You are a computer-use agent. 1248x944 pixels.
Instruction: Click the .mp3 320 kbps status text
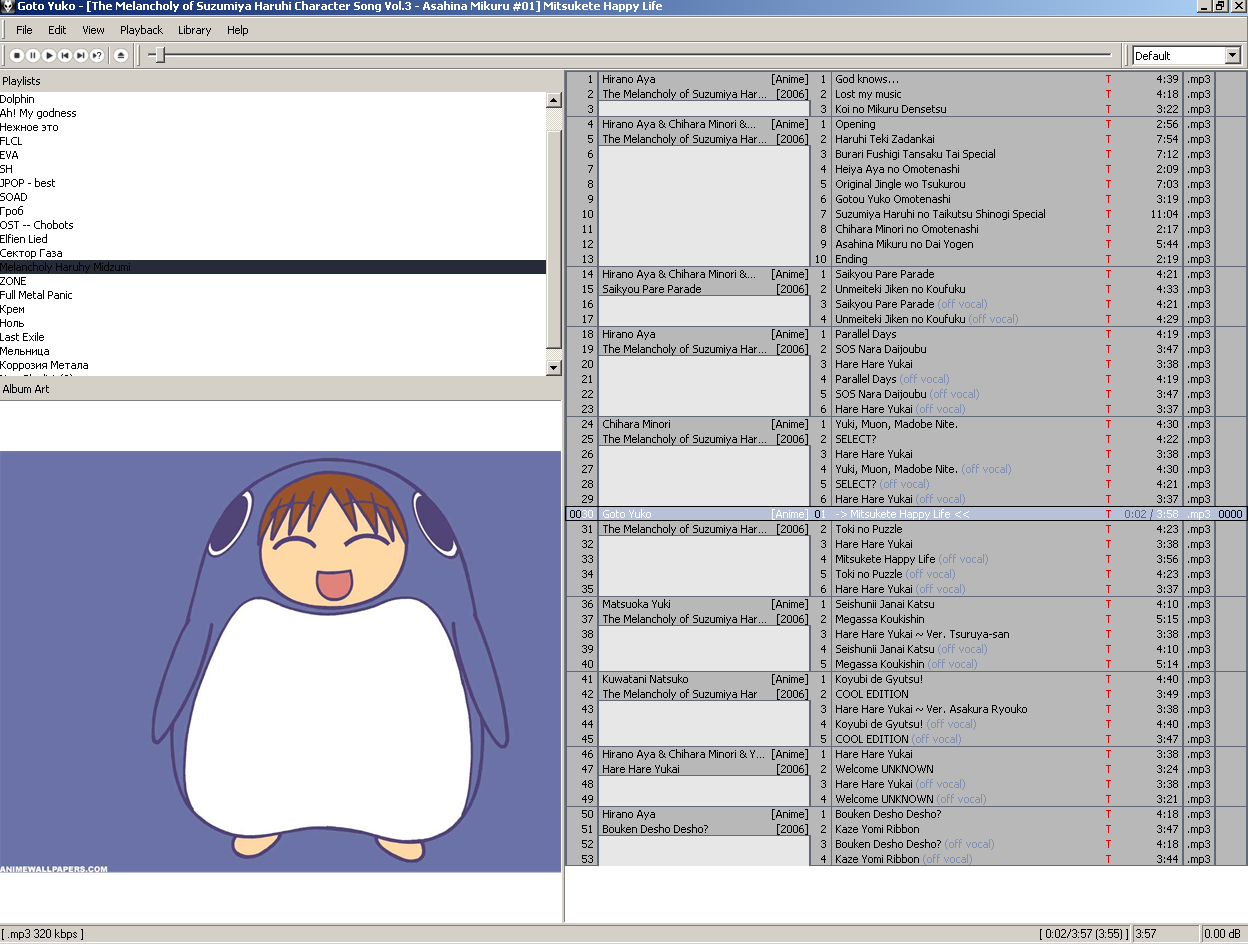pyautogui.click(x=43, y=934)
